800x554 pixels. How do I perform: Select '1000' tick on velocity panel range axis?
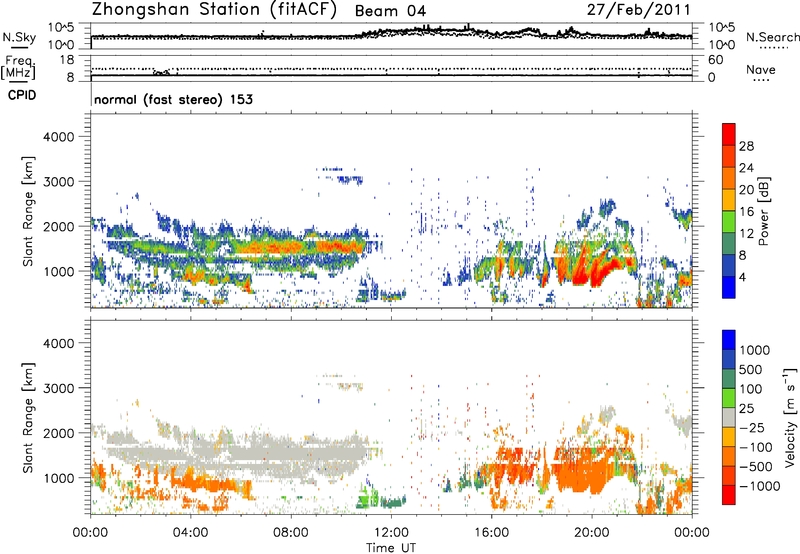click(x=58, y=478)
